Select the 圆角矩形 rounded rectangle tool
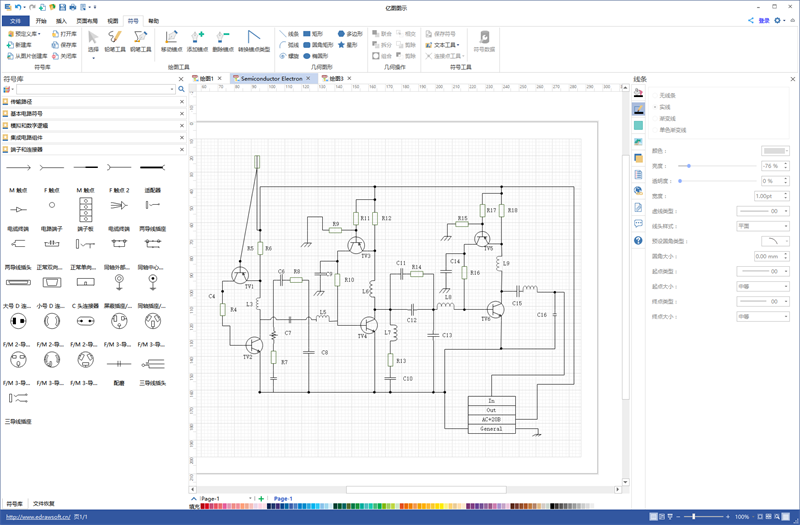 (318, 45)
